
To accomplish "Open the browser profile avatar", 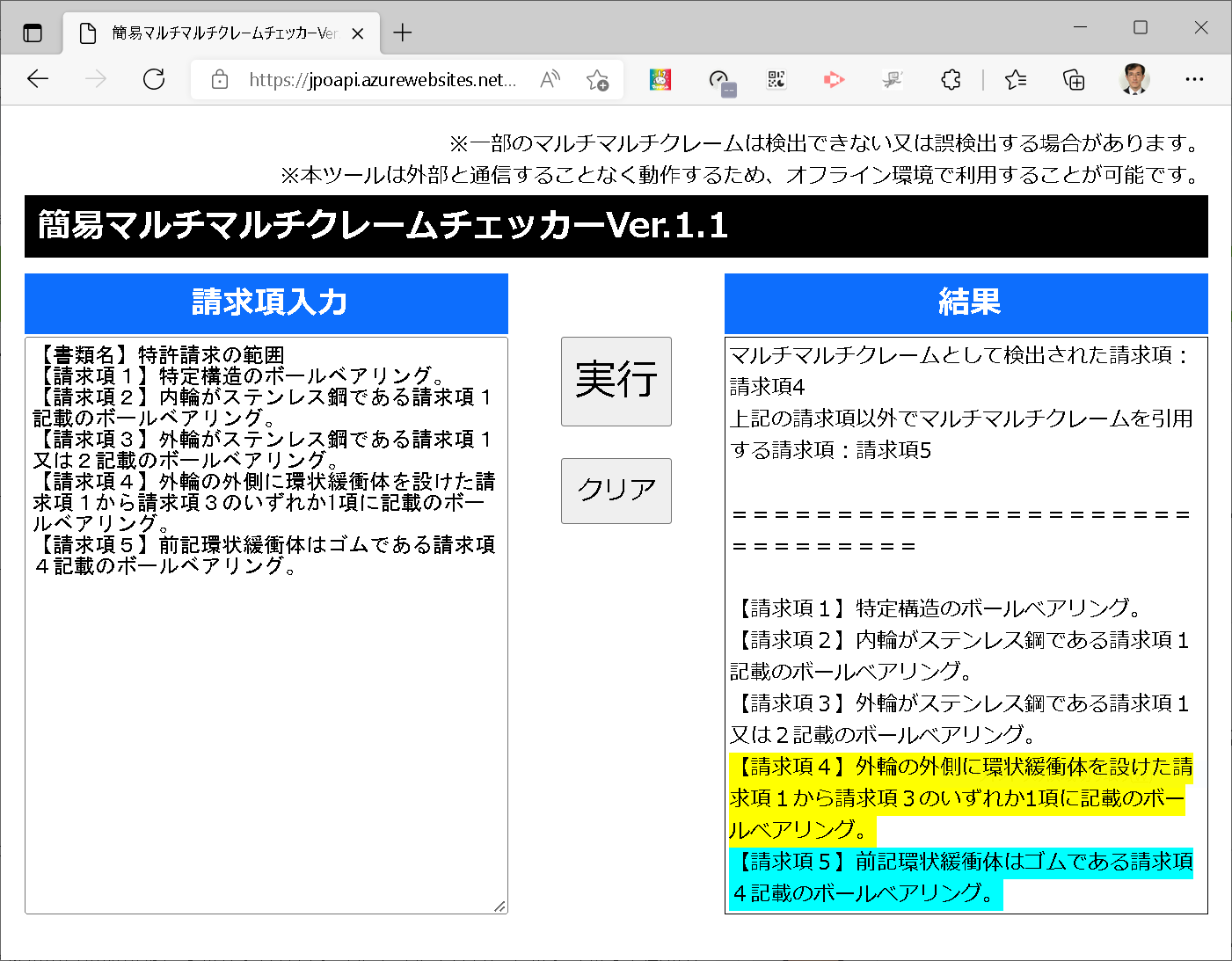I will (1134, 79).
